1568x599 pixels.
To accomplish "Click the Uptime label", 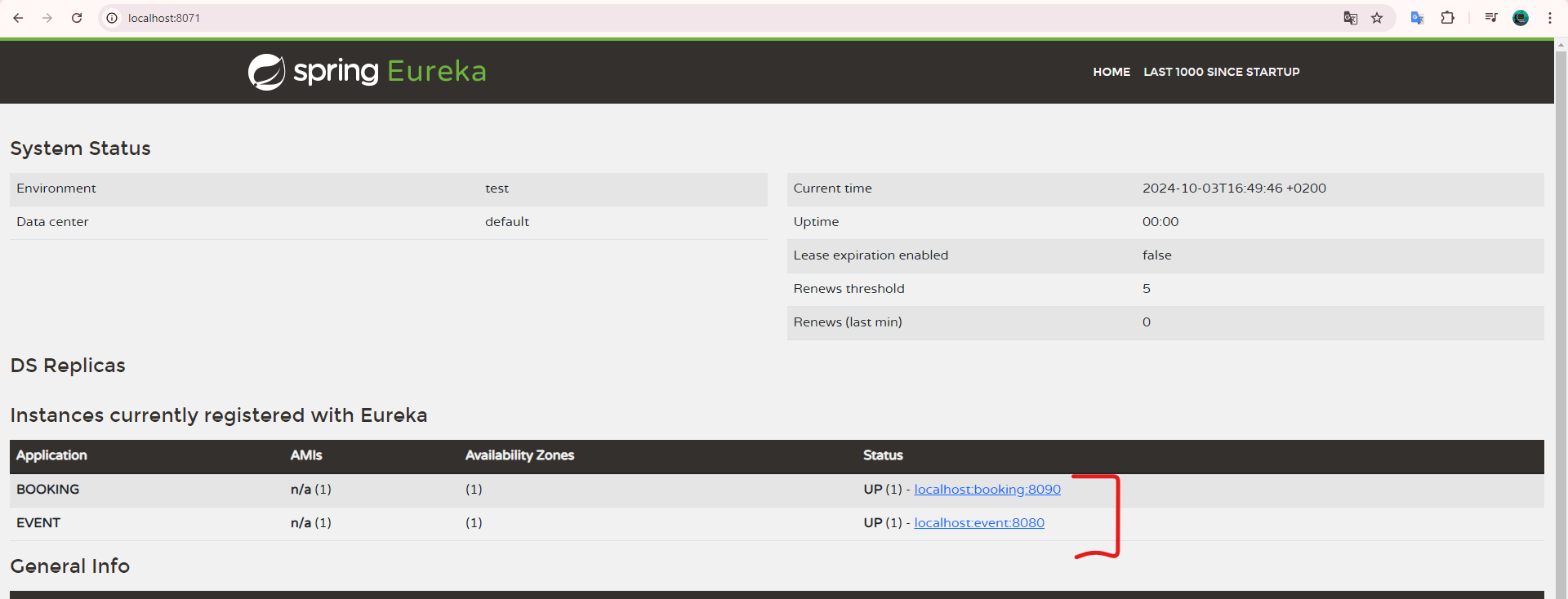I will point(816,222).
